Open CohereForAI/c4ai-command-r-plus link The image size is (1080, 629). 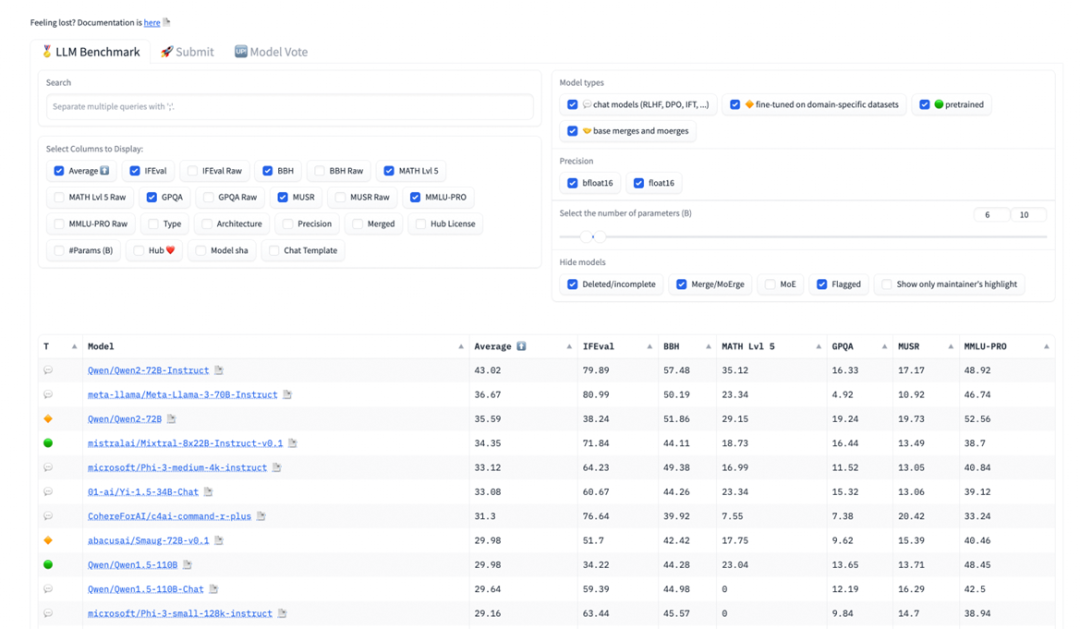click(169, 516)
